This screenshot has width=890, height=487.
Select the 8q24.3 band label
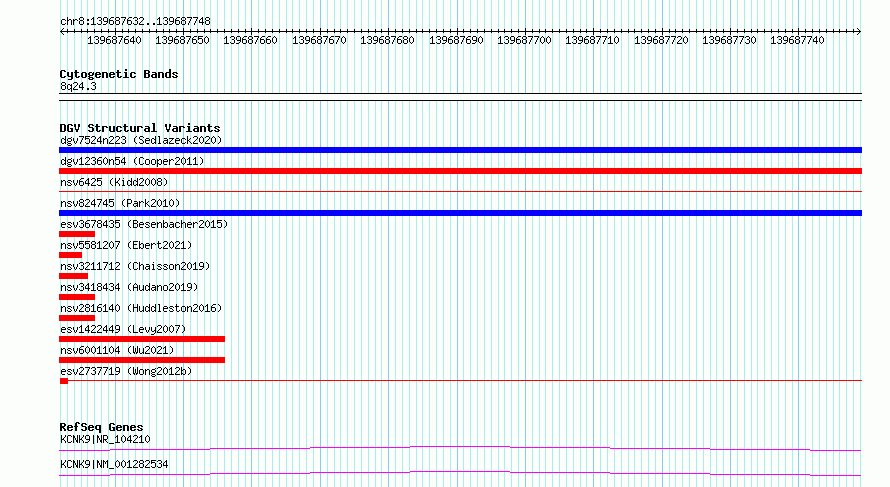tap(78, 86)
